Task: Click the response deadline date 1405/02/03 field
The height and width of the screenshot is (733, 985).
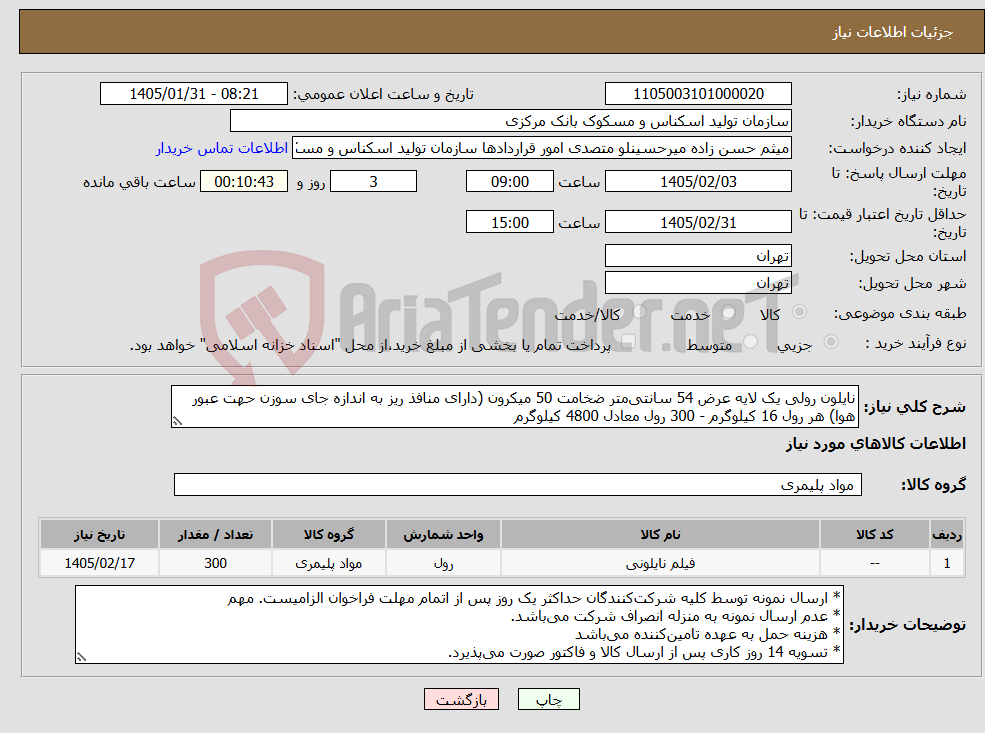Action: pos(698,182)
